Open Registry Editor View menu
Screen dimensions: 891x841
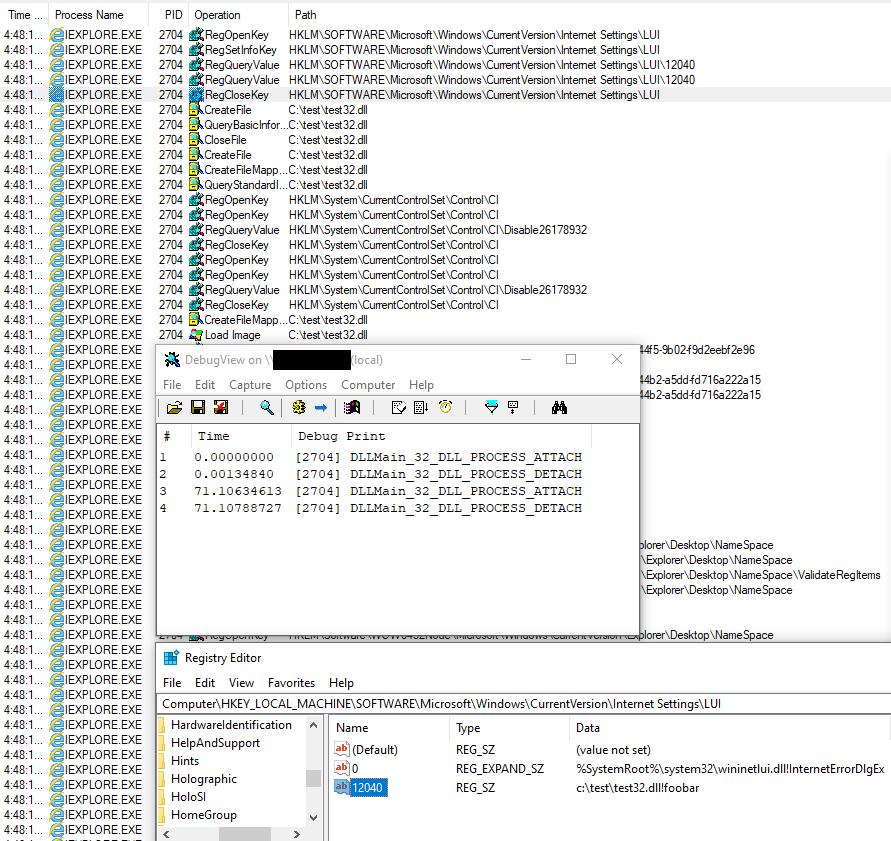point(241,682)
